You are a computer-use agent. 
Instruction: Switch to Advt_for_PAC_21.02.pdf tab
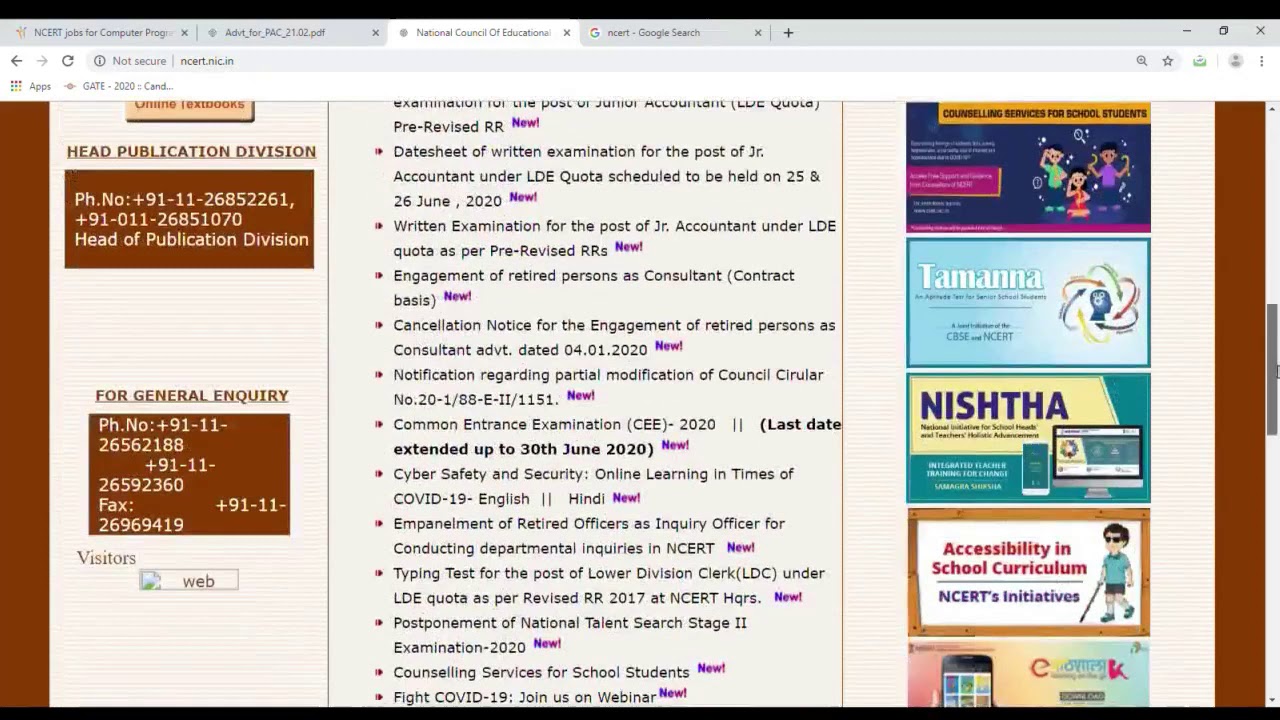point(290,33)
